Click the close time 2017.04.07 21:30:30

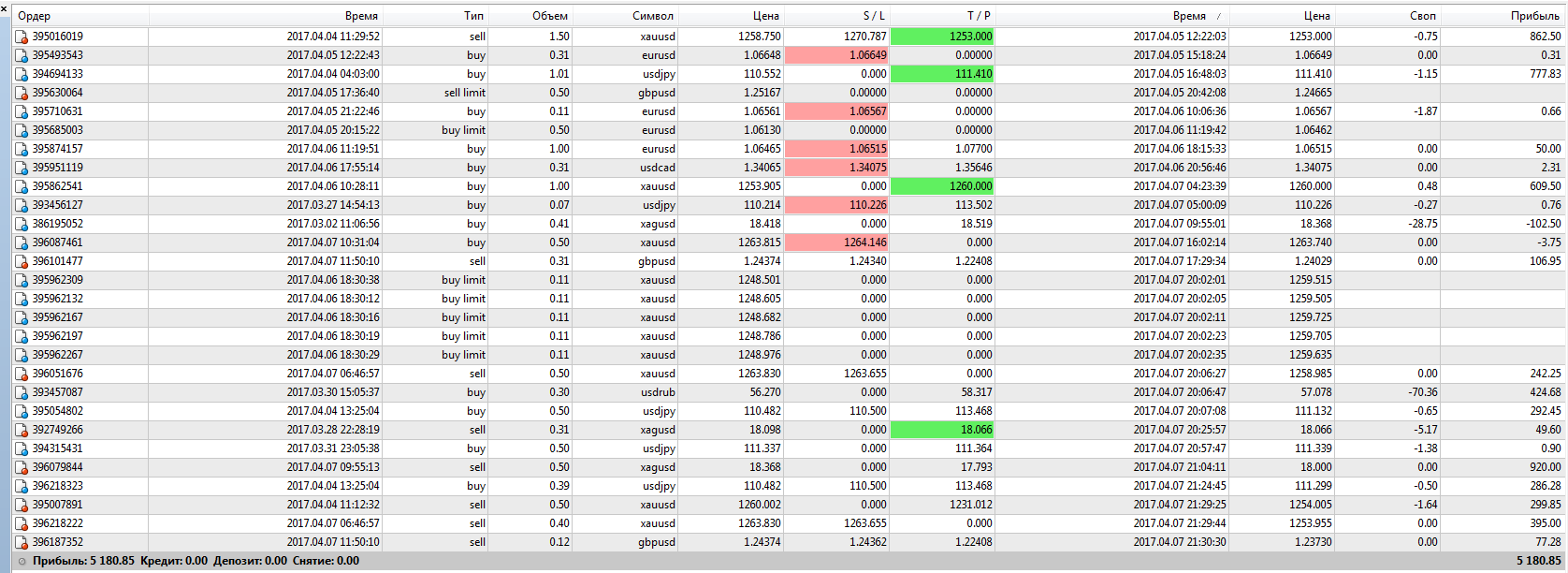click(x=1180, y=542)
